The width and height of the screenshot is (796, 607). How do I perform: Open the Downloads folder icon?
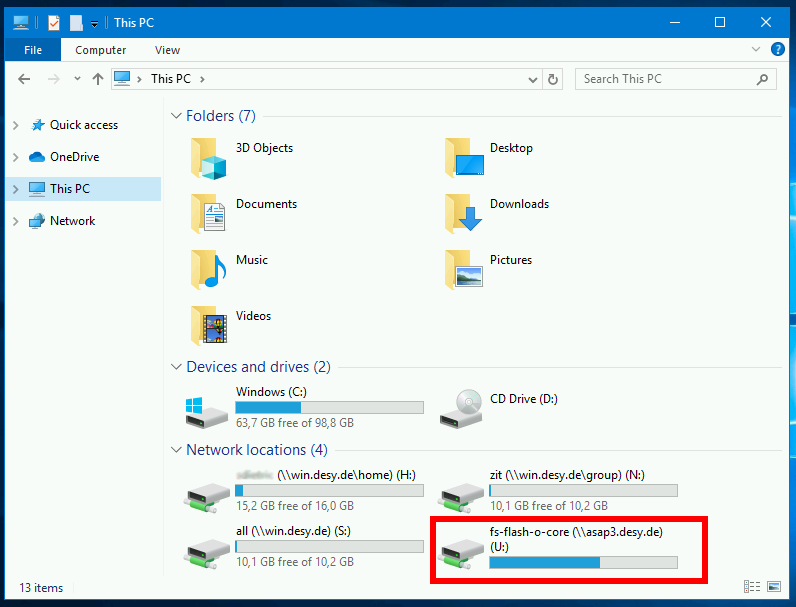(x=463, y=214)
